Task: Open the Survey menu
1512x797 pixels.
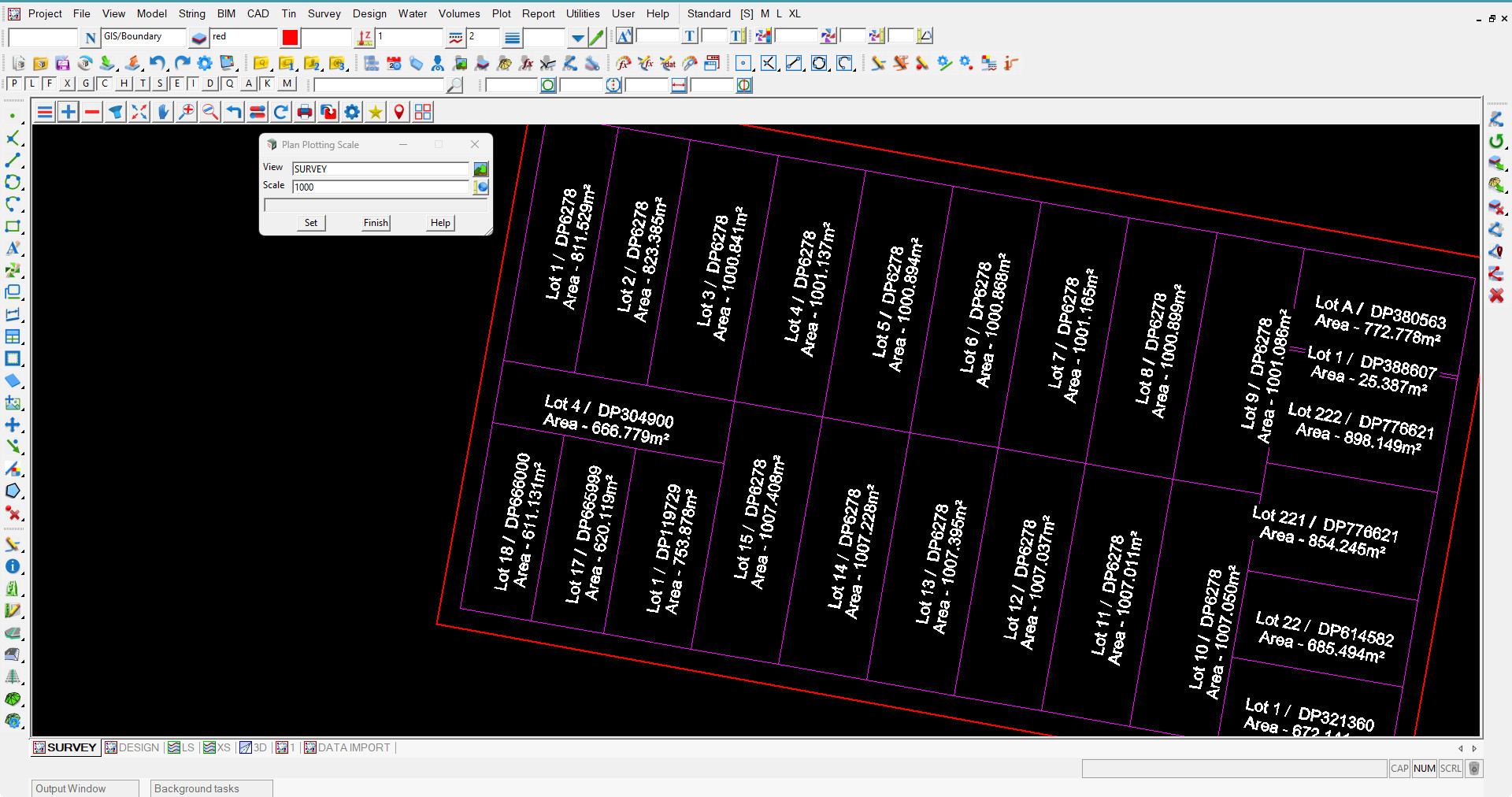Action: point(324,13)
